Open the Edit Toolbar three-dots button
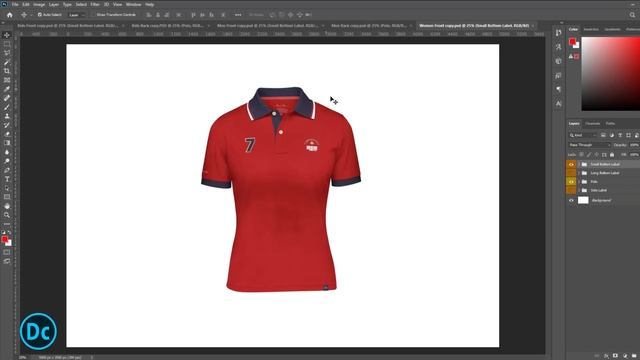The width and height of the screenshot is (640, 360). tap(7, 224)
